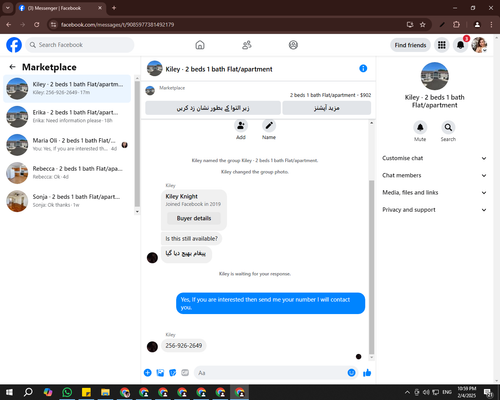The width and height of the screenshot is (500, 400).
Task: Click the conversation list scrollbar down arrow
Action: (x=137, y=212)
